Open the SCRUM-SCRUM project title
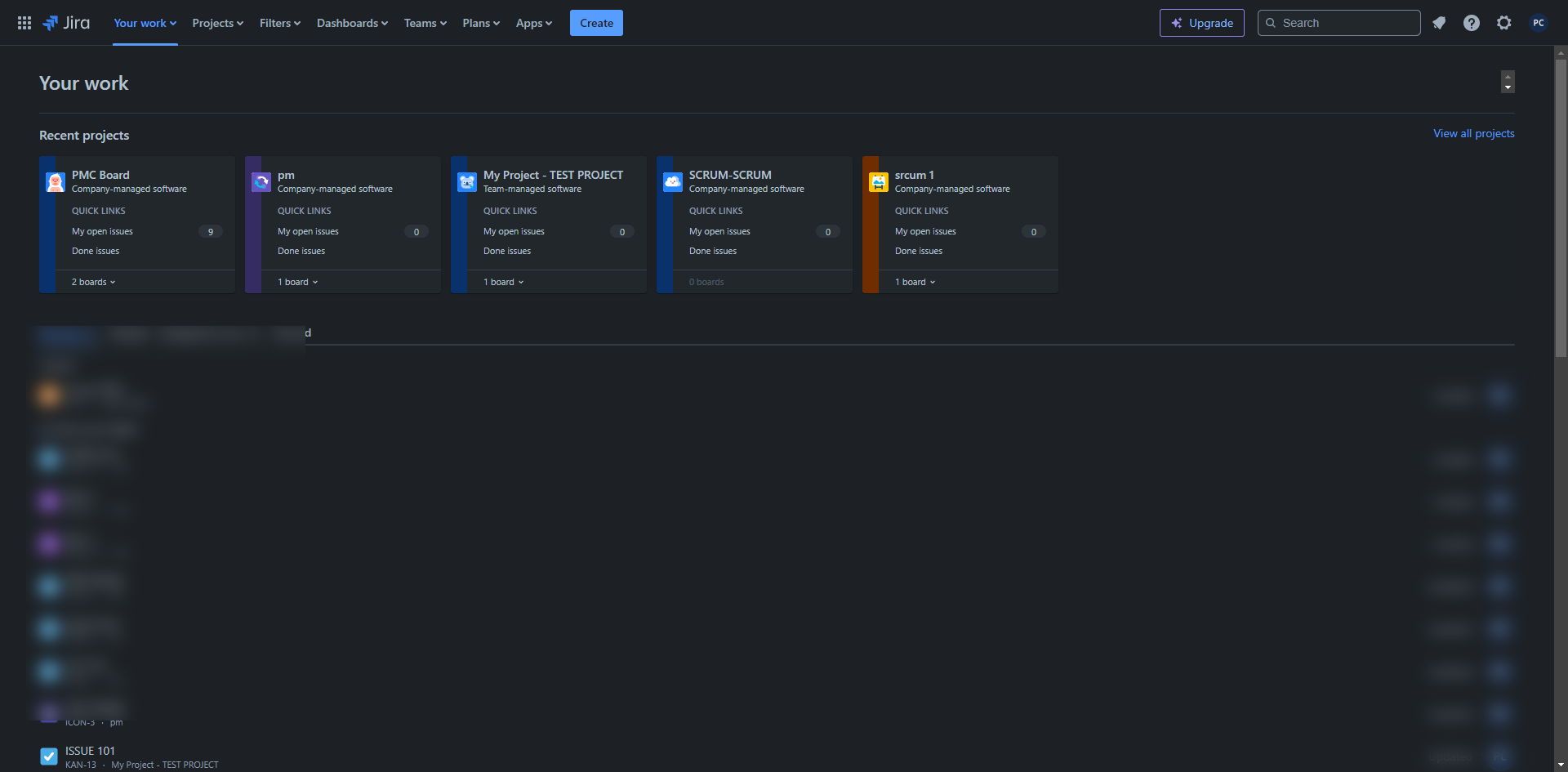Screen dimensions: 1568x772 [730, 175]
